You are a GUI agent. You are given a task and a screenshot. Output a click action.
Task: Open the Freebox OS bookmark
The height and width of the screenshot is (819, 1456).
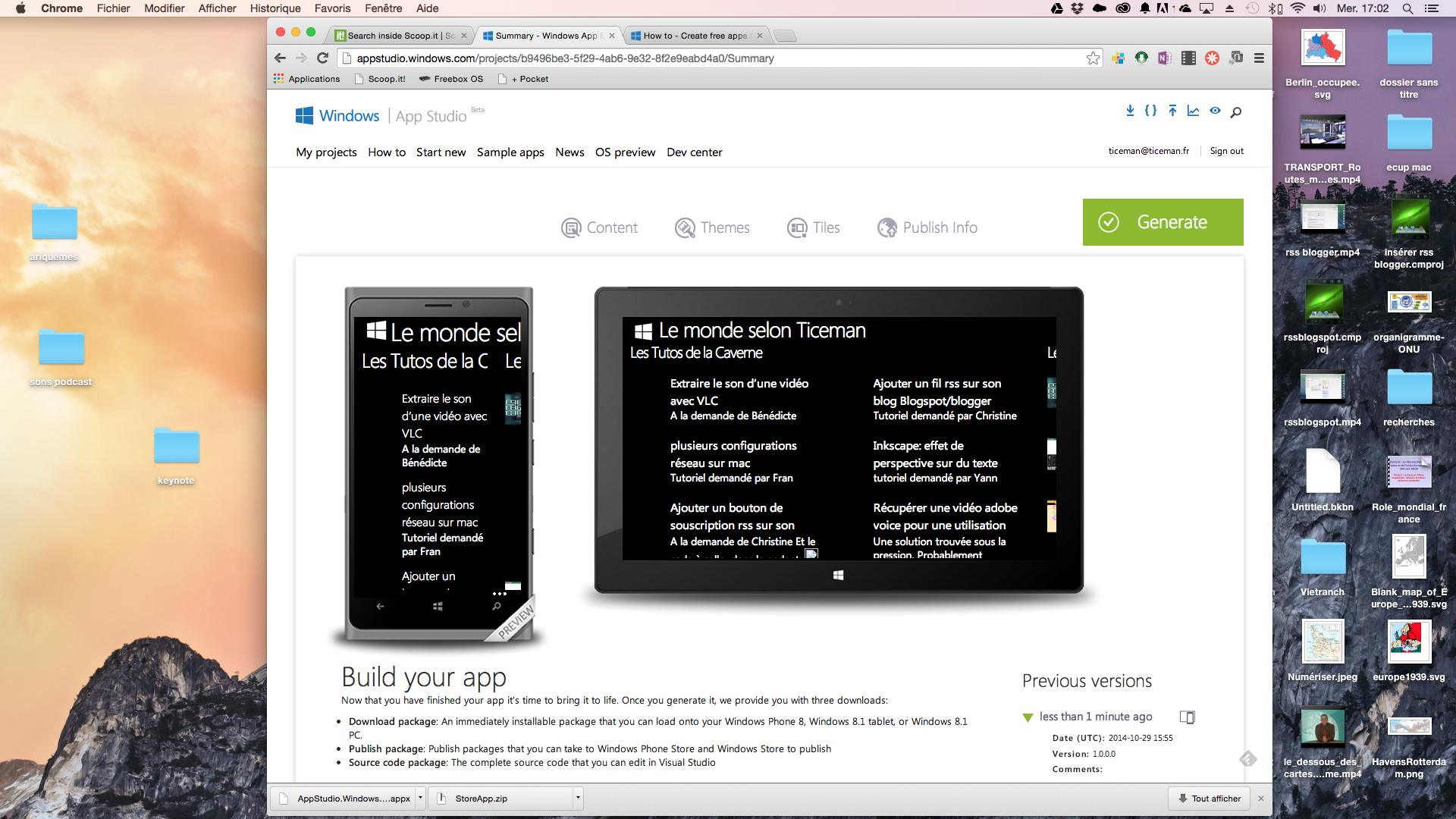(x=451, y=79)
